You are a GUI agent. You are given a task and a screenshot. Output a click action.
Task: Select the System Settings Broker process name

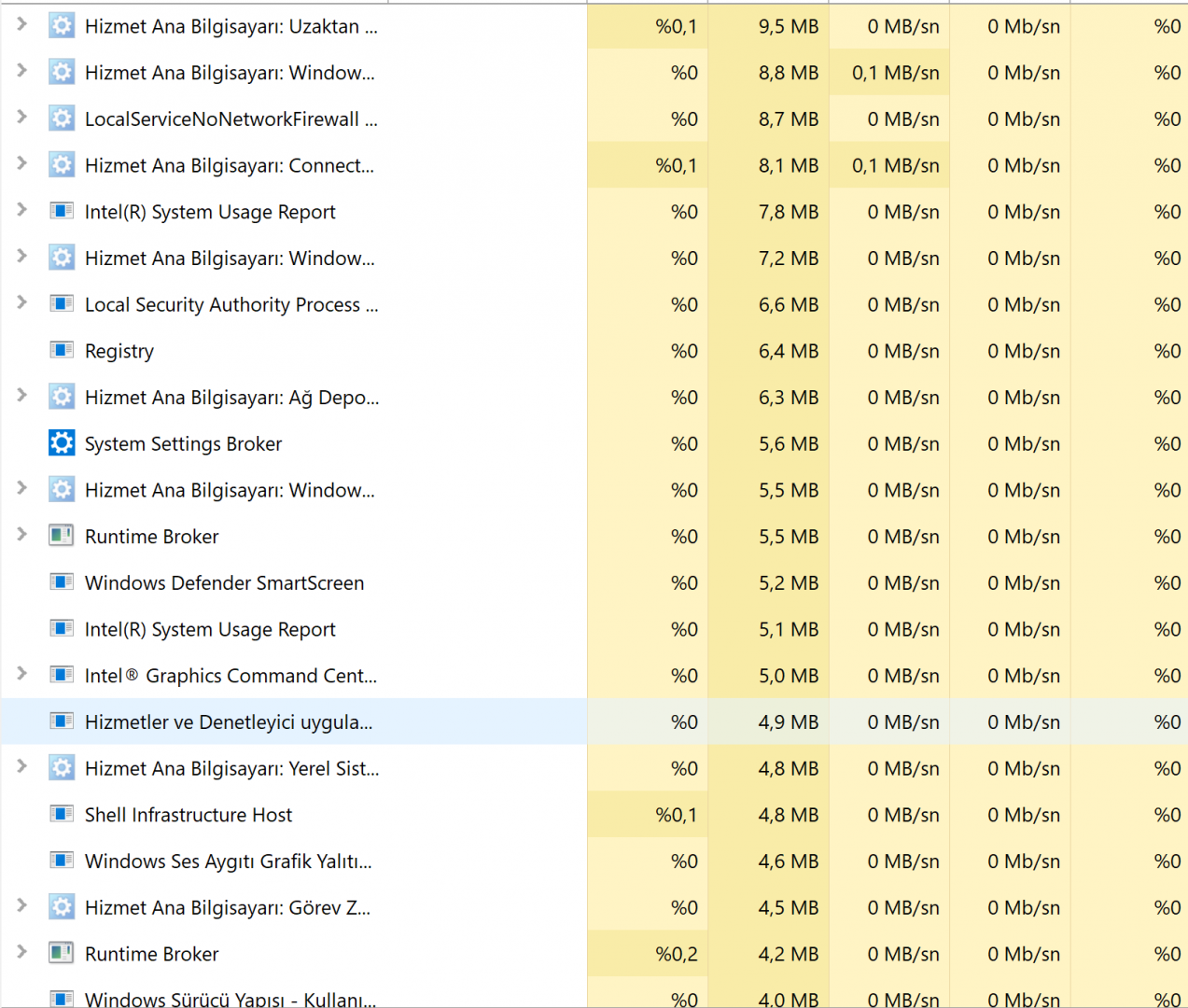pos(183,444)
